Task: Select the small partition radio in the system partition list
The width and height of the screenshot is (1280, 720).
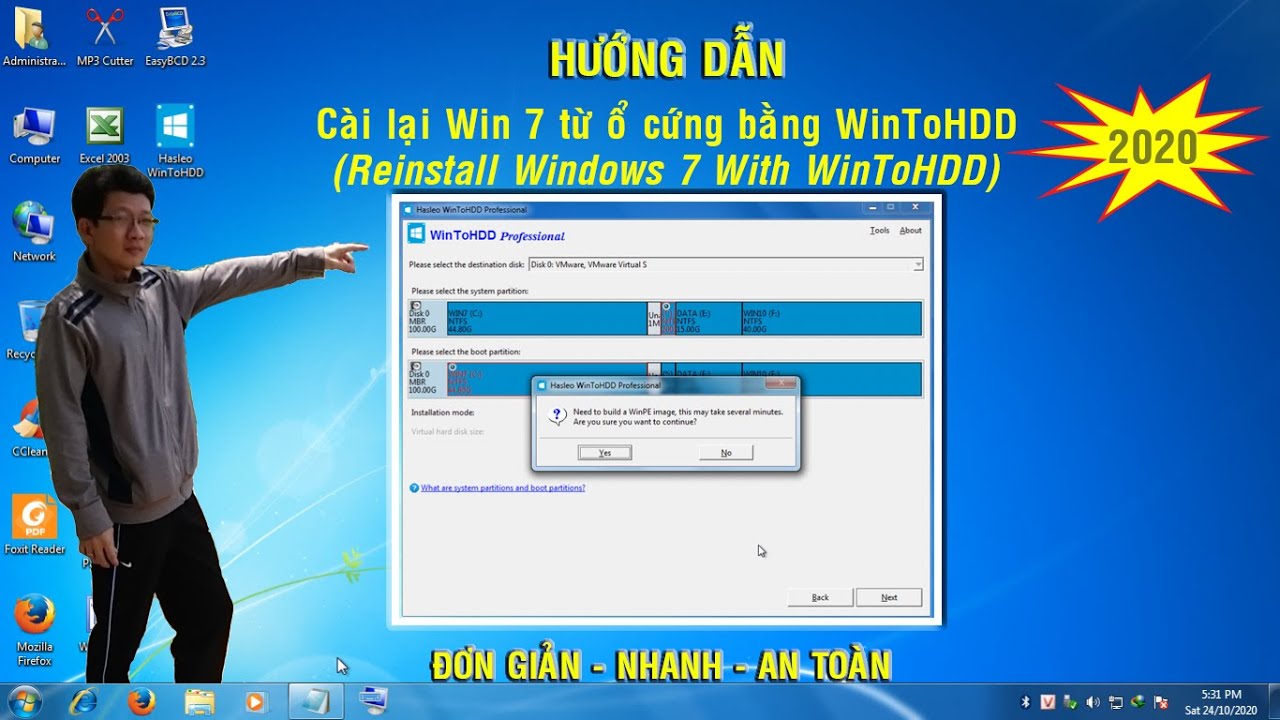Action: [x=666, y=306]
